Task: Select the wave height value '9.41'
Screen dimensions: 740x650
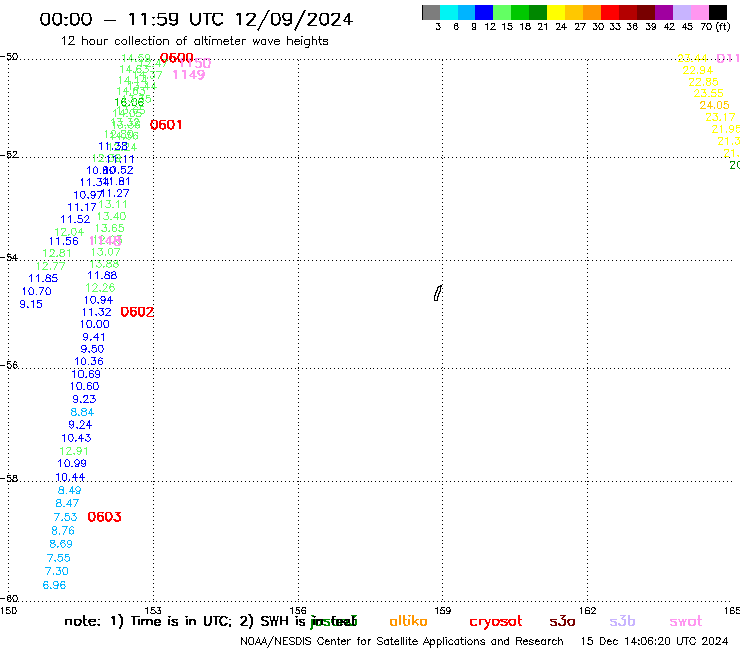Action: click(93, 337)
